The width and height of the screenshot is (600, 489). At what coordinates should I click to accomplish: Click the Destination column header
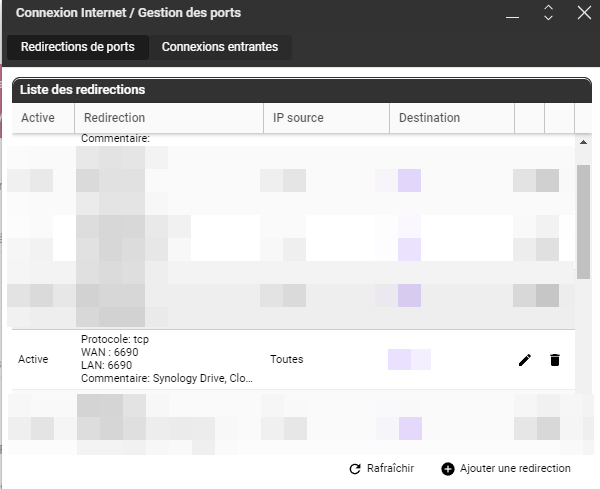pyautogui.click(x=429, y=118)
